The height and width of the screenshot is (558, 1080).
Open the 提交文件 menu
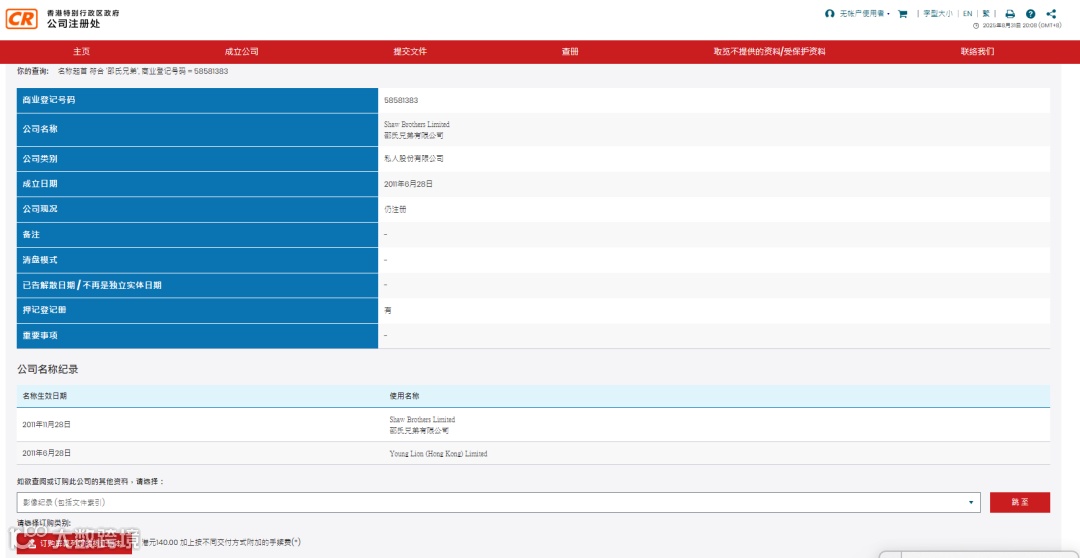tap(410, 52)
